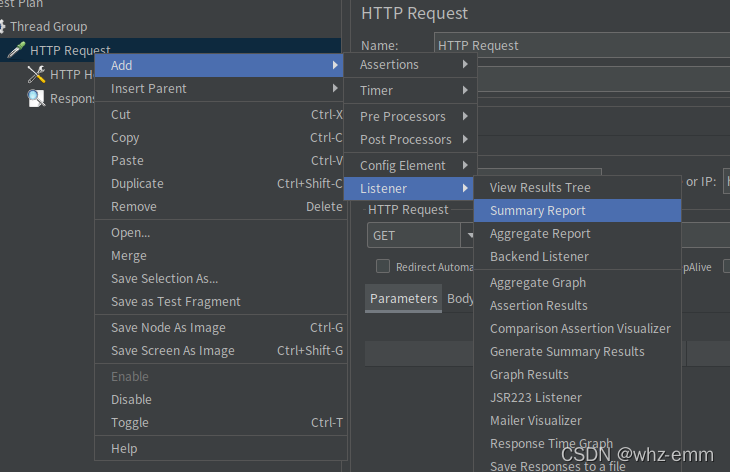Click the HTTP Header Manager wrench icon

coord(36,74)
